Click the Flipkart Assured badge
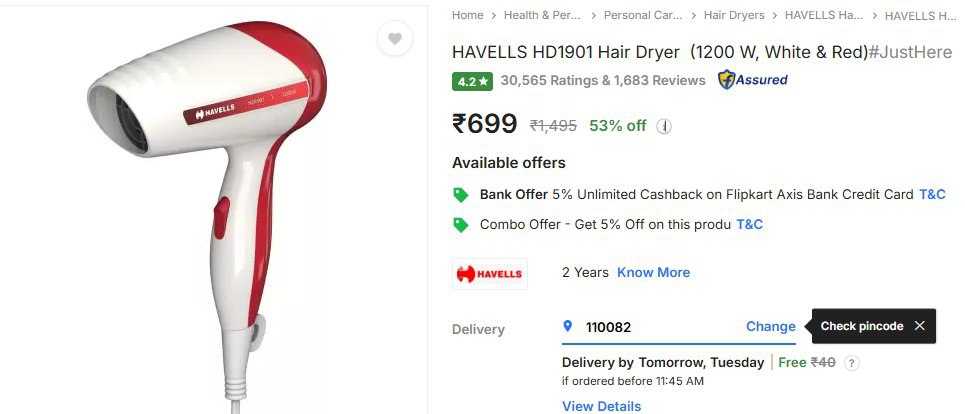Viewport: 965px width, 414px height. [752, 80]
